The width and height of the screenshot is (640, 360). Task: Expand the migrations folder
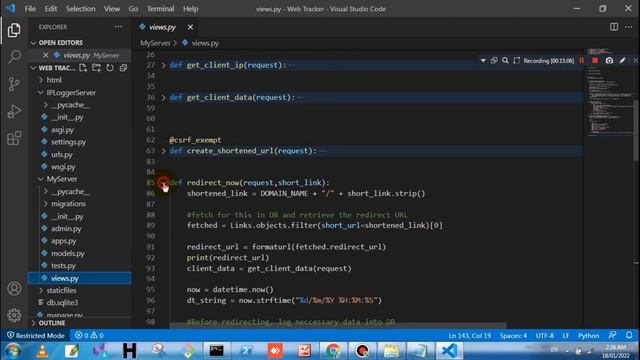point(68,203)
